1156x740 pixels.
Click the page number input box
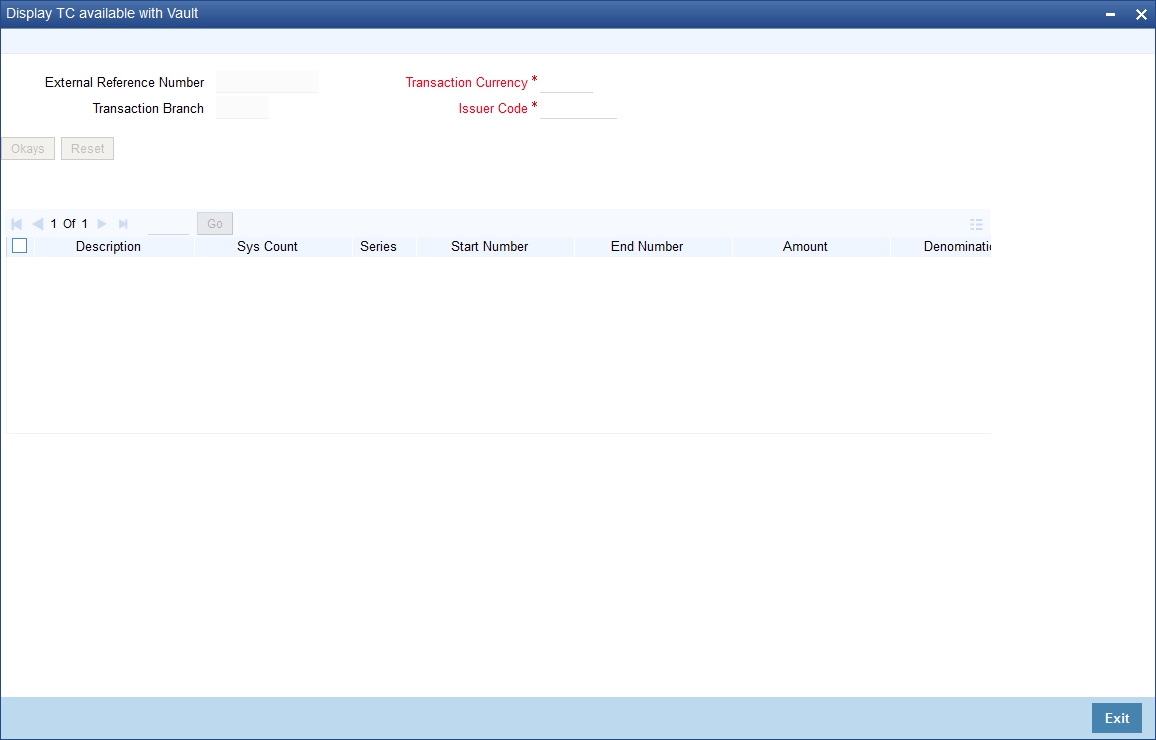(168, 223)
